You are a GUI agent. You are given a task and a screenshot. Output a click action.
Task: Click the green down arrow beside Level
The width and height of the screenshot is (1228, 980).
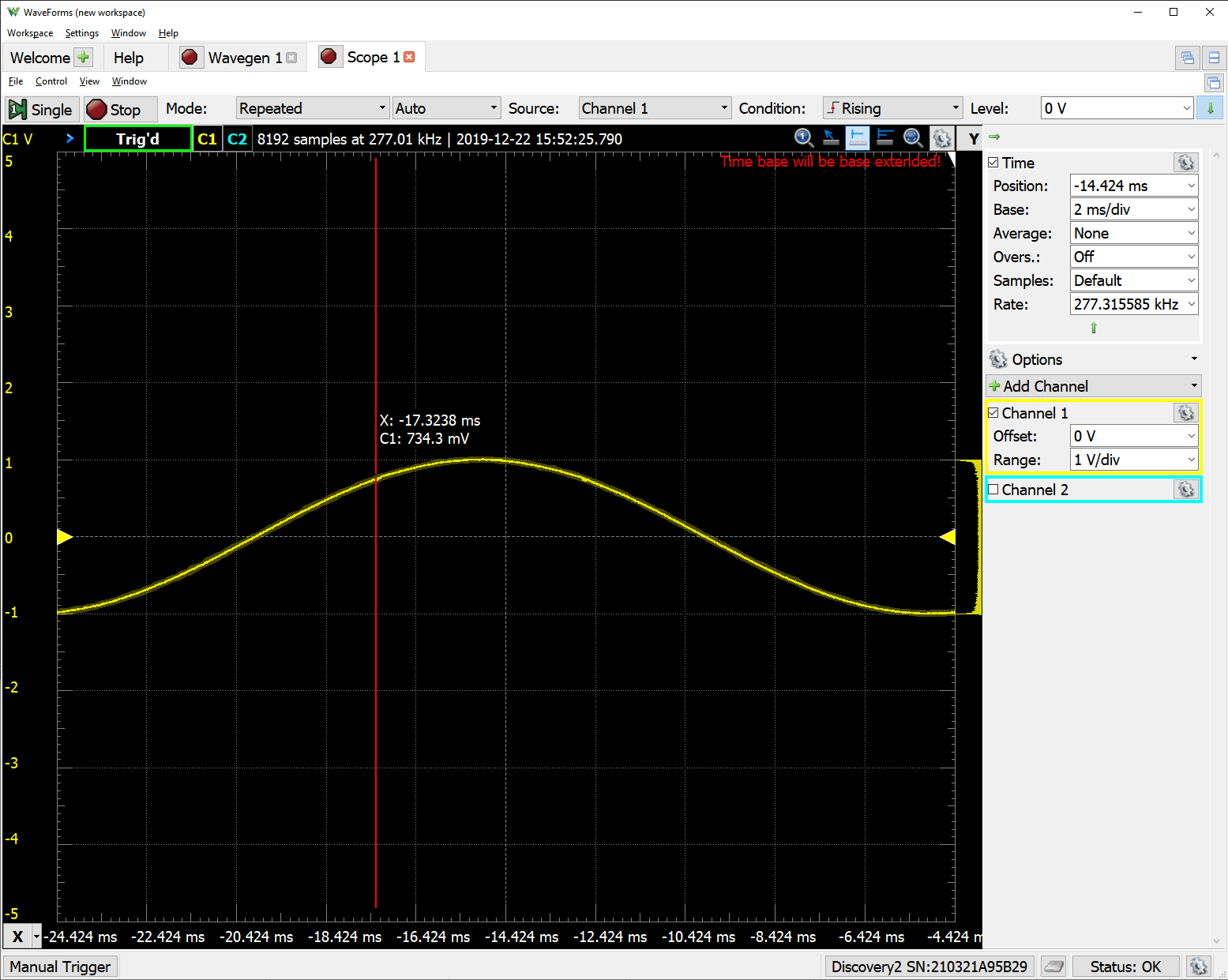coord(1211,108)
